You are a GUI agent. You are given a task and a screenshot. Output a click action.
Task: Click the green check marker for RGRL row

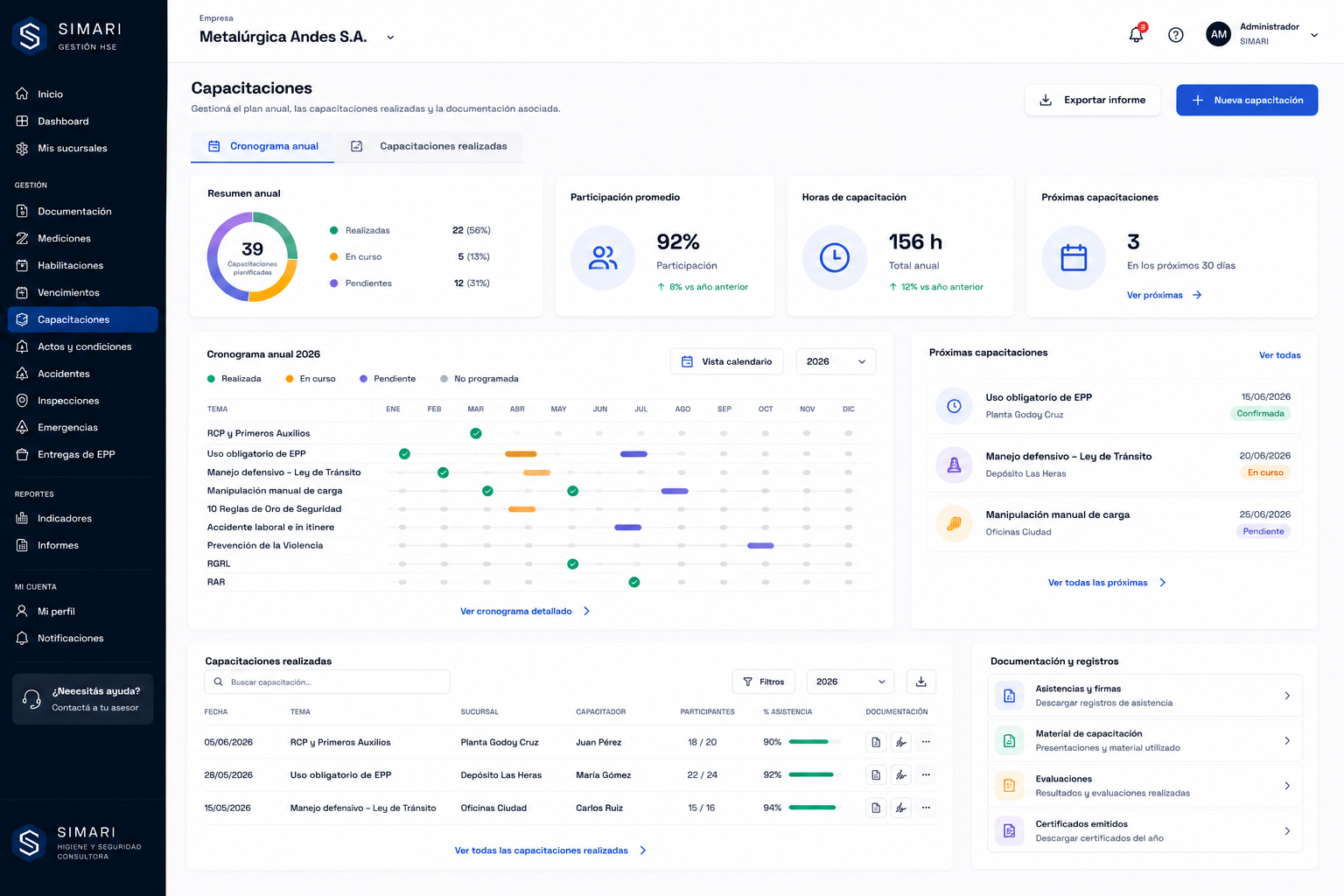[572, 564]
